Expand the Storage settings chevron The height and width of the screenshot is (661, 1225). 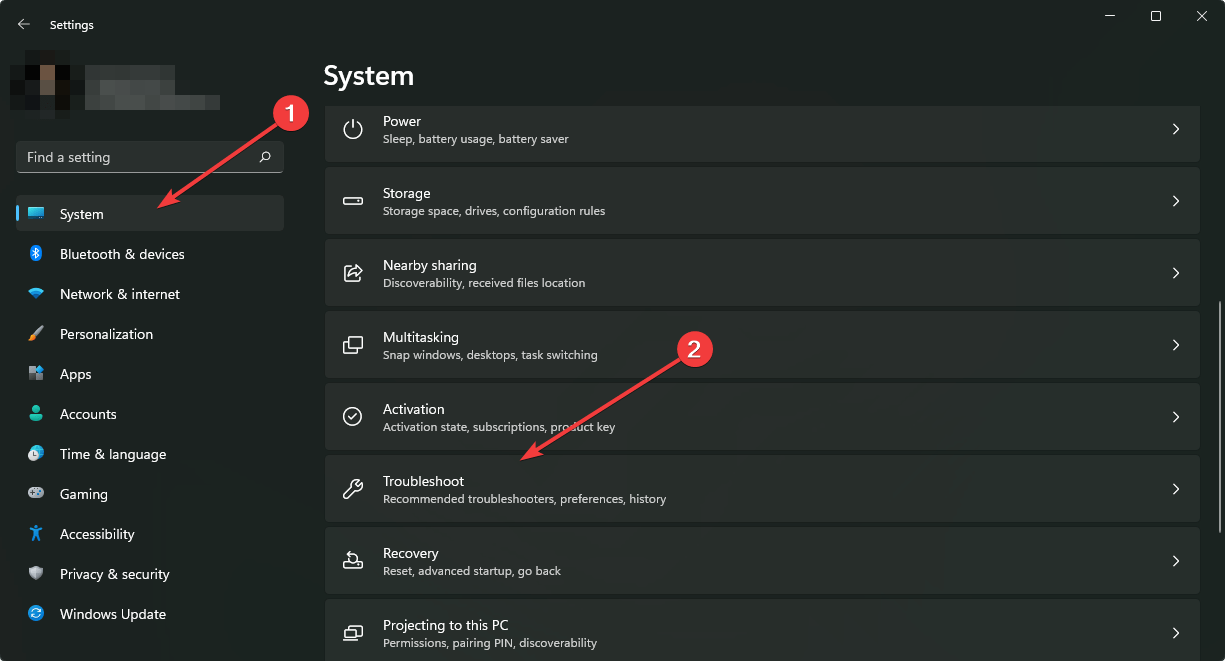(x=1176, y=201)
